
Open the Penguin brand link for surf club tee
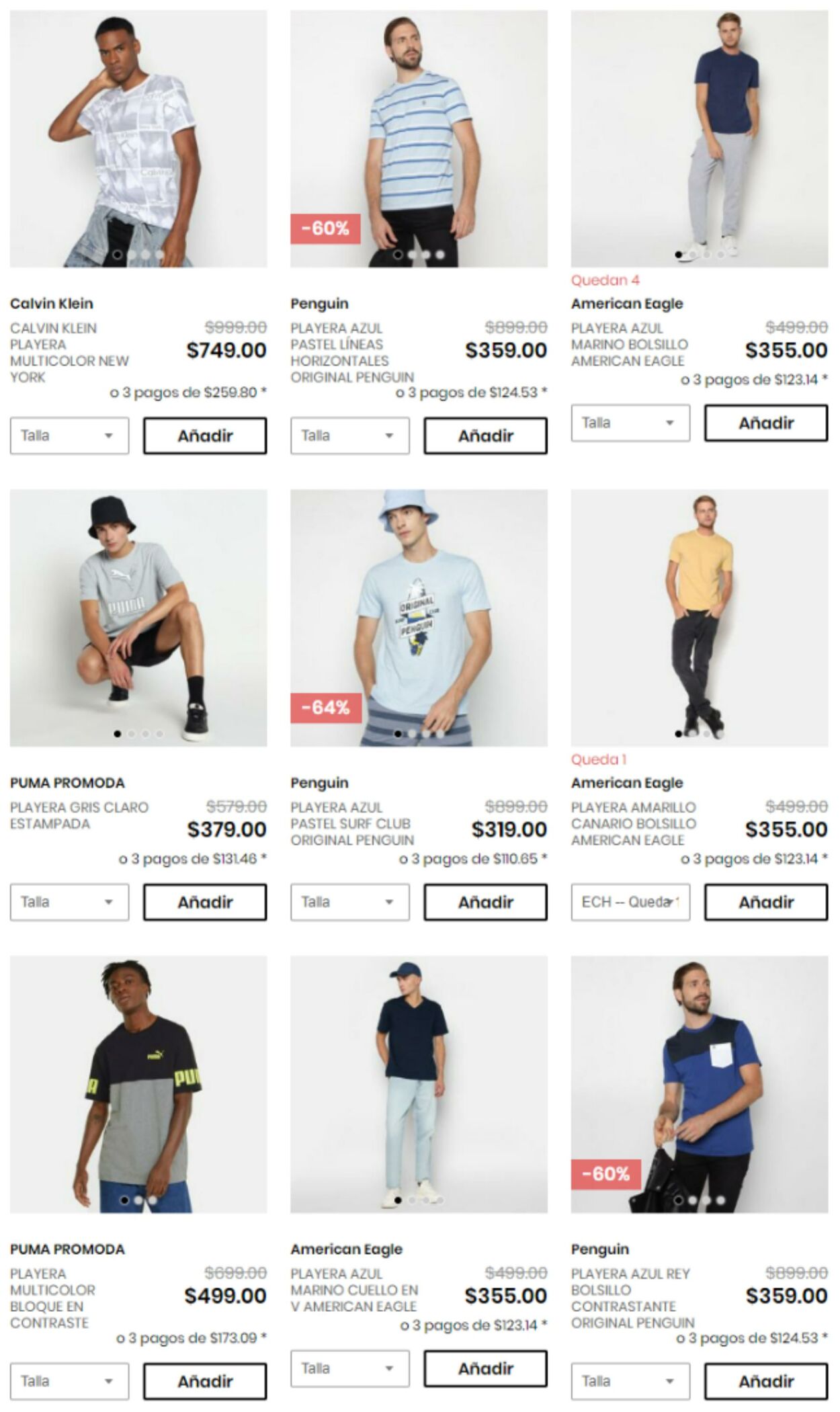[319, 783]
